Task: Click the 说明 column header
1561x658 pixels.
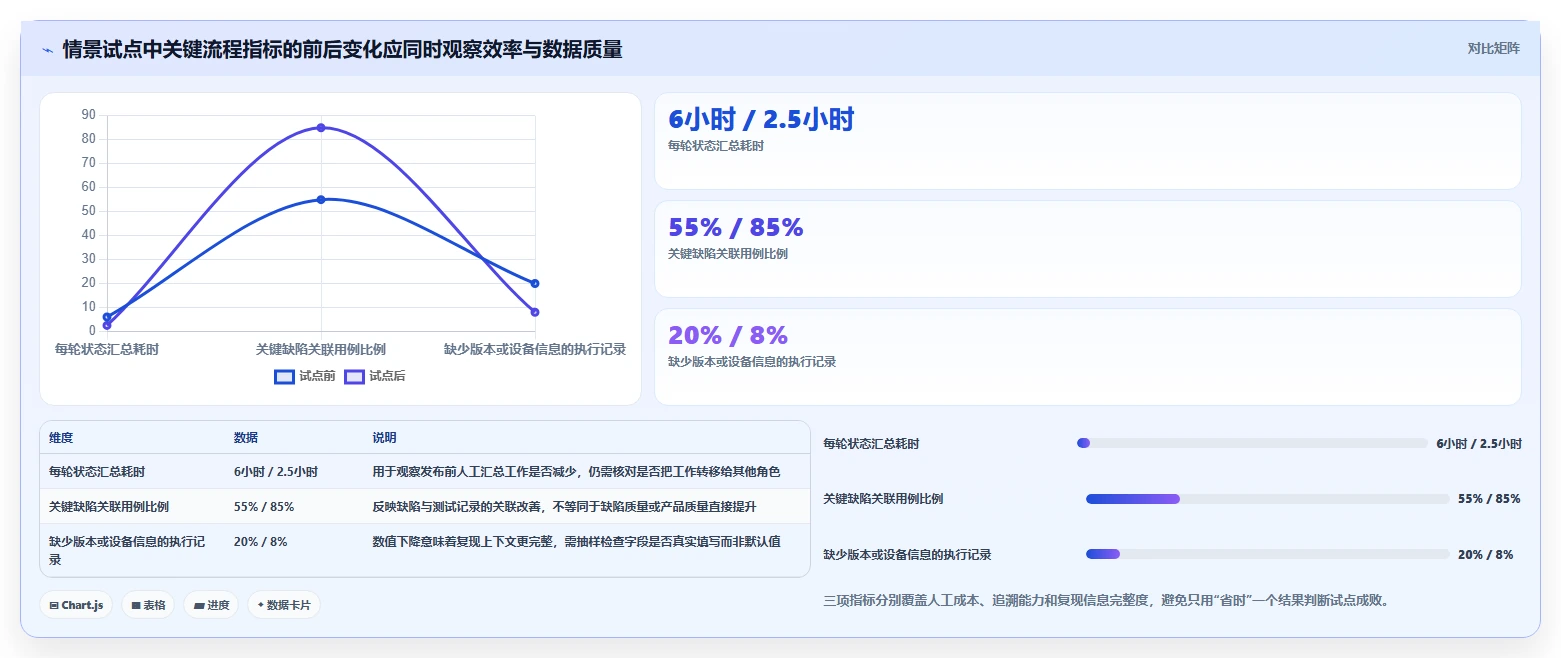Action: click(384, 438)
